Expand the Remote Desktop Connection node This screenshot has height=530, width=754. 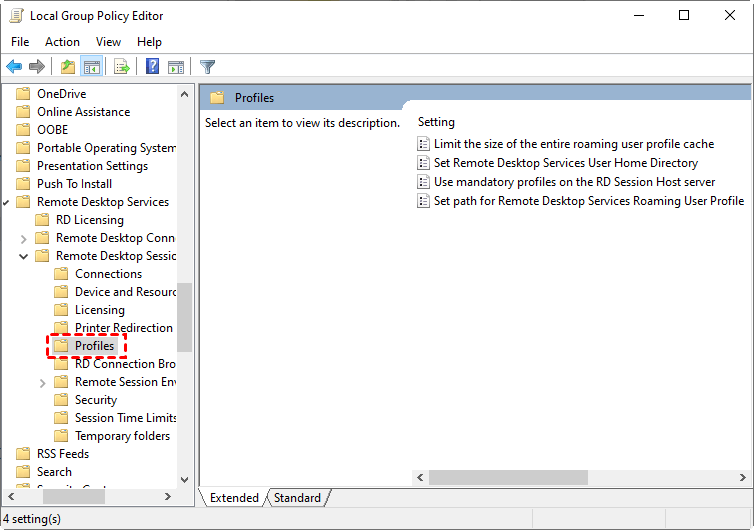point(24,238)
